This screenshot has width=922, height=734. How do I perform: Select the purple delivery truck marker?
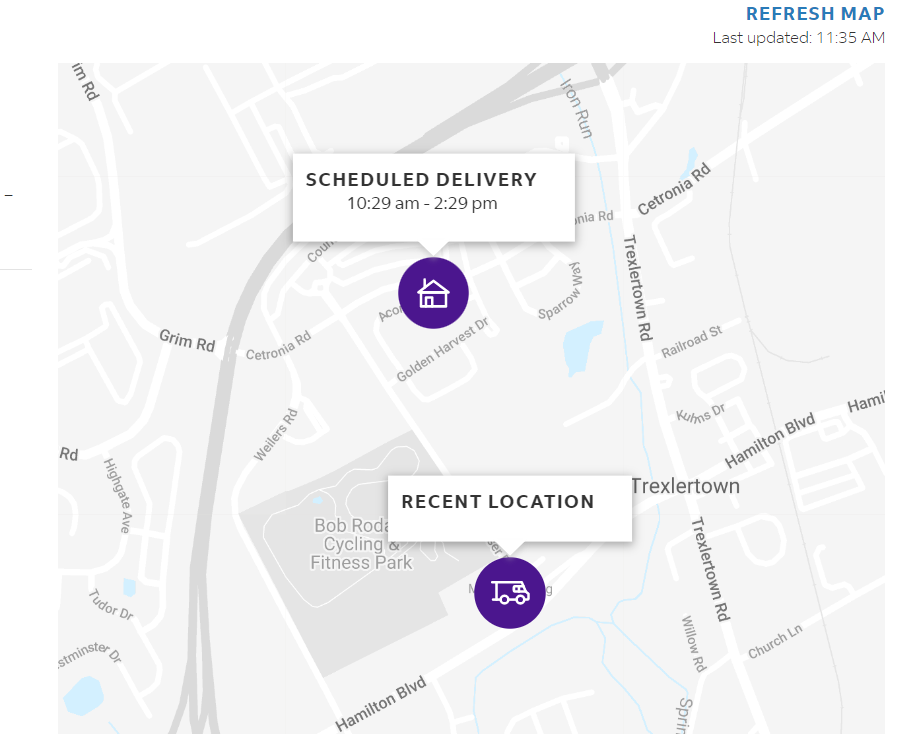[510, 593]
